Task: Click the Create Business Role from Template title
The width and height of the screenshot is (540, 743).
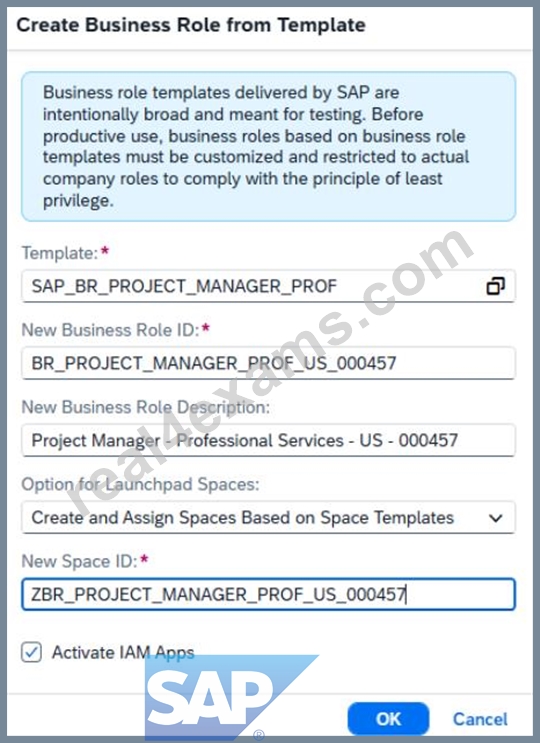Action: pos(191,25)
